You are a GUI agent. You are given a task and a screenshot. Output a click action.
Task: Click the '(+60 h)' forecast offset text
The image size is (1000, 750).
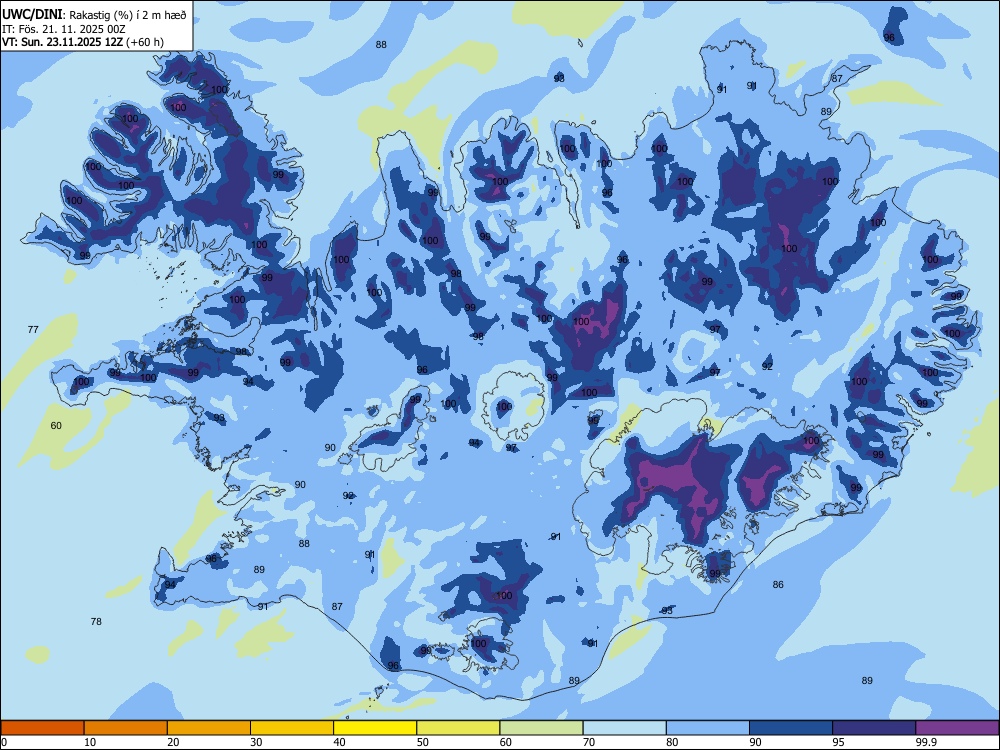[x=145, y=42]
